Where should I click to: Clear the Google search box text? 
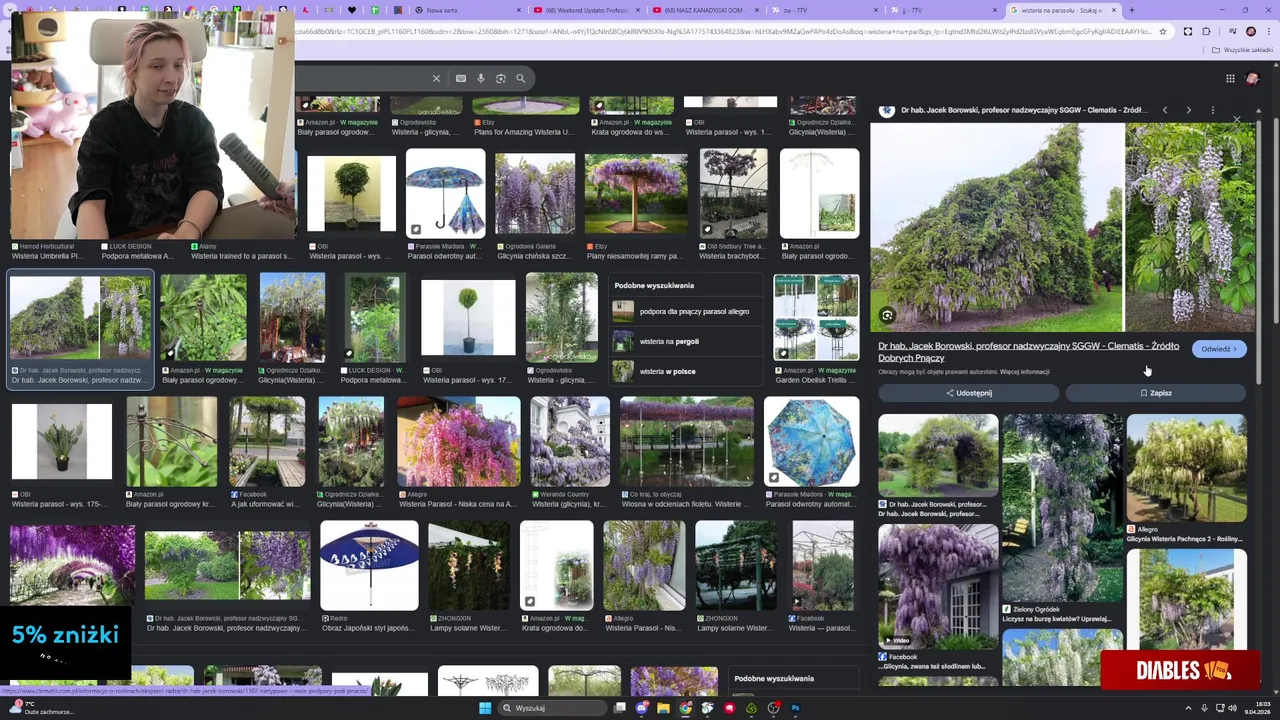pyautogui.click(x=436, y=78)
